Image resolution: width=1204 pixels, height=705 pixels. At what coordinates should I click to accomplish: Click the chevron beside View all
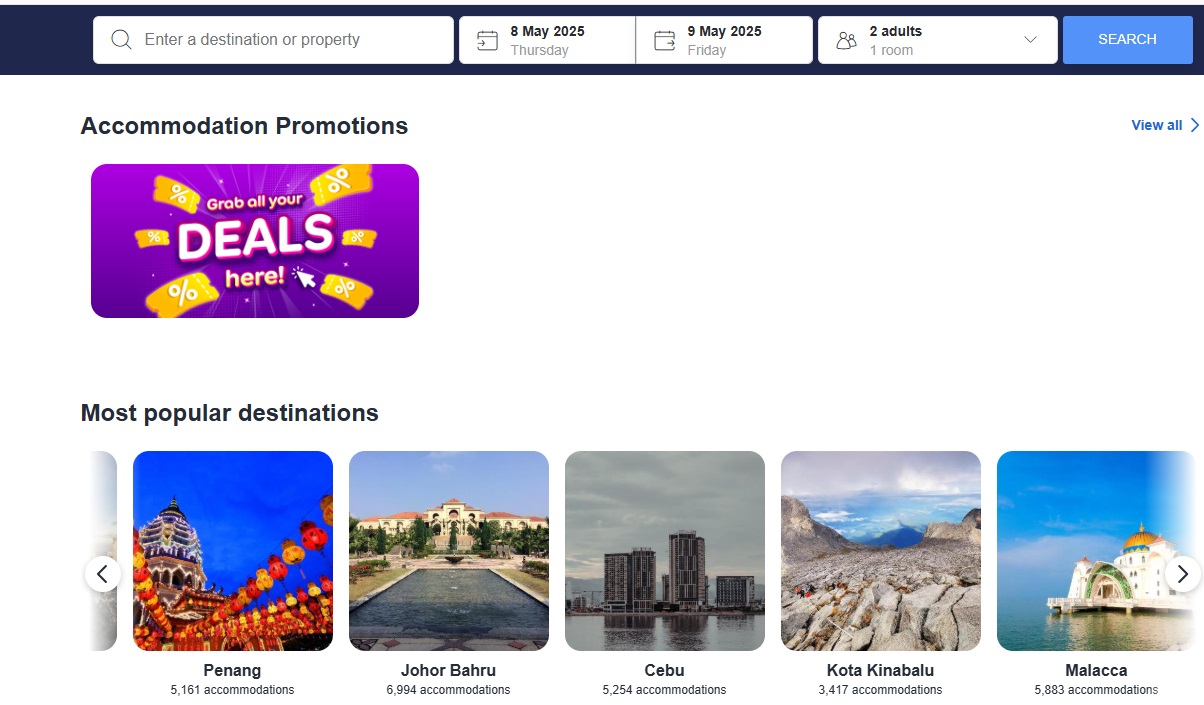click(1194, 125)
